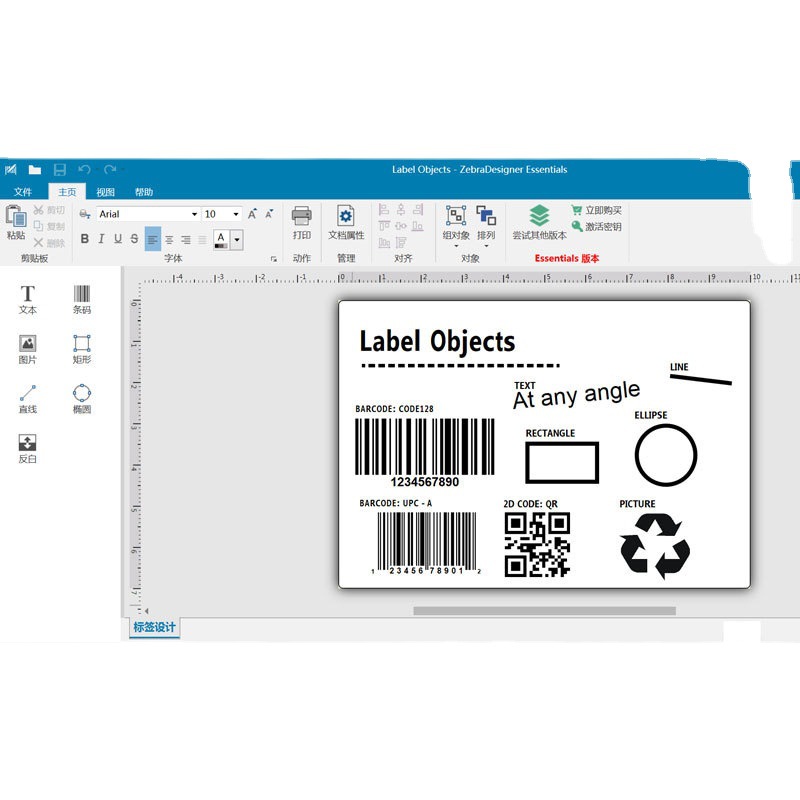
Task: Select the Rectangle (矩形) tool
Action: (82, 349)
